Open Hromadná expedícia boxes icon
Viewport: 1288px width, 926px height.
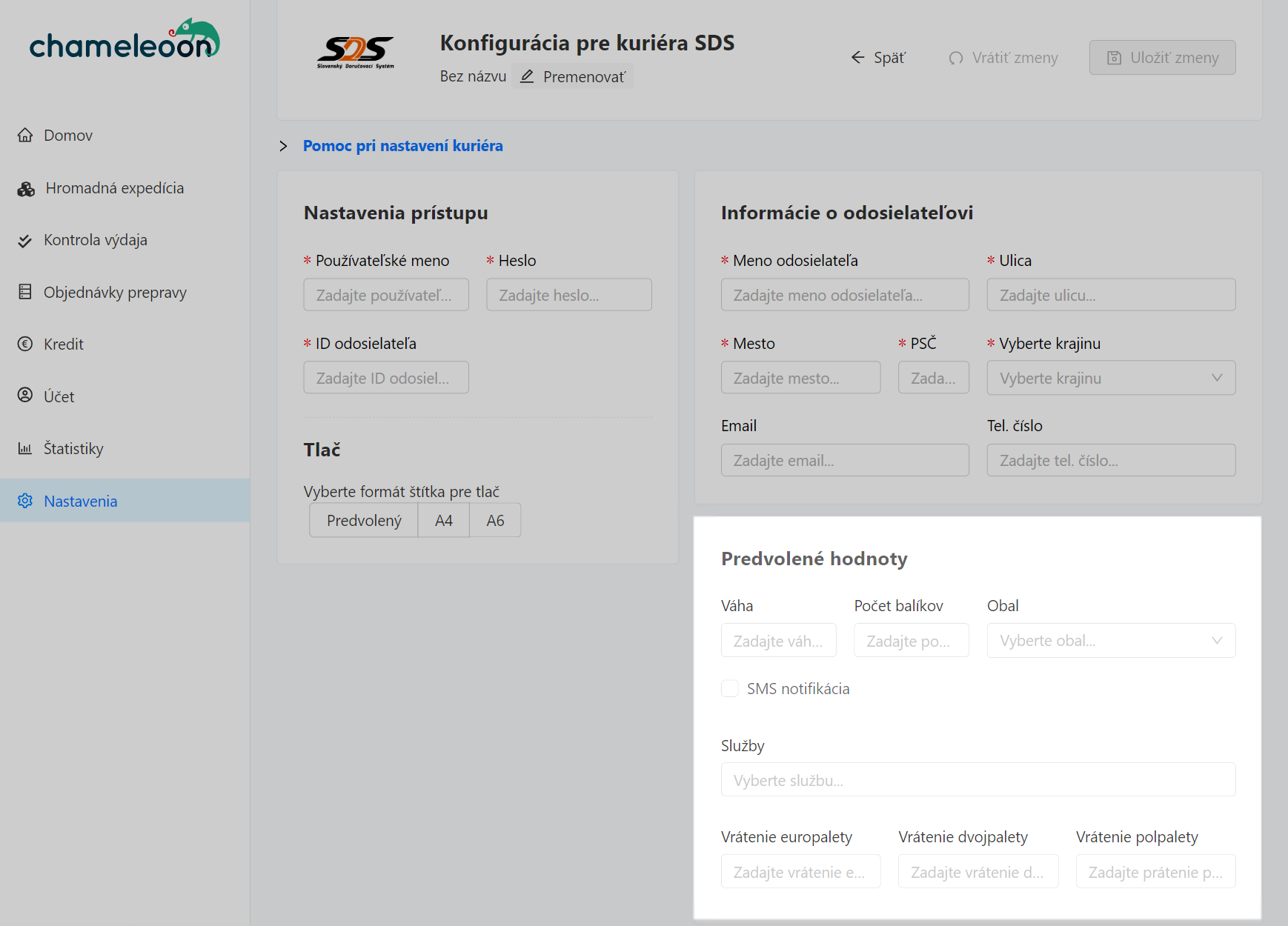coord(26,189)
